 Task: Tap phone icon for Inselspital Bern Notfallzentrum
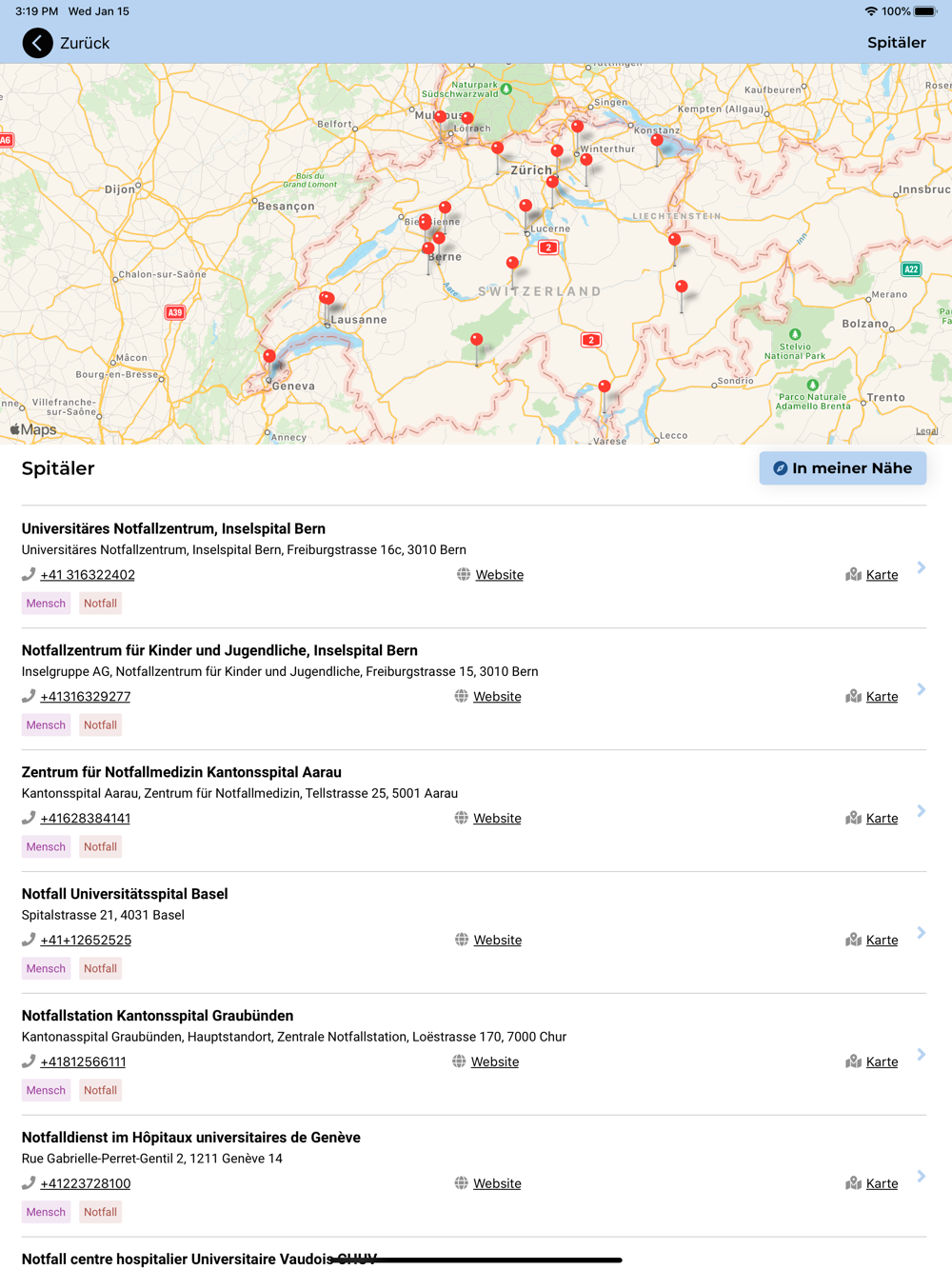point(29,574)
